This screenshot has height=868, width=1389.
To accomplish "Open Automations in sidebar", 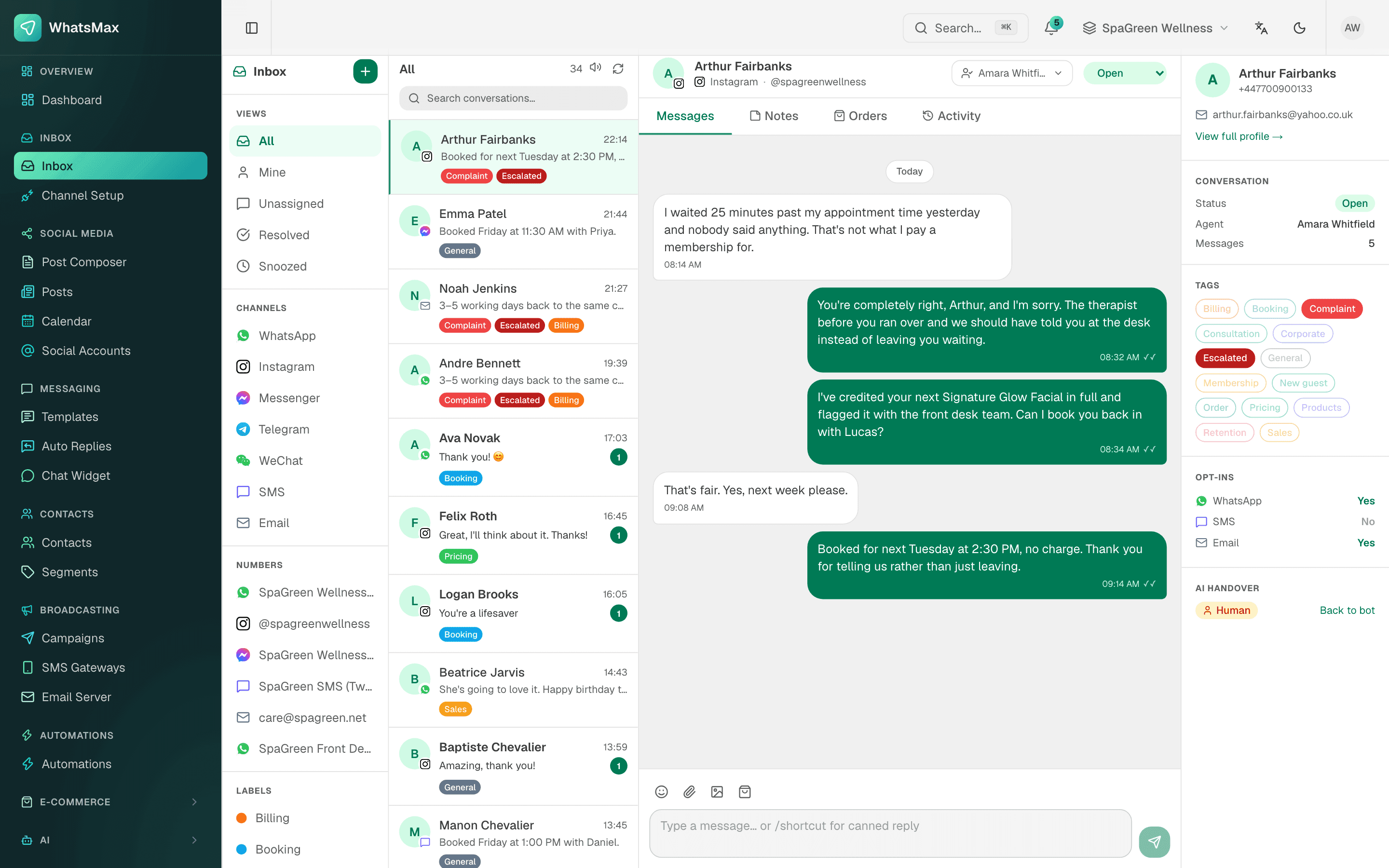I will pyautogui.click(x=110, y=763).
